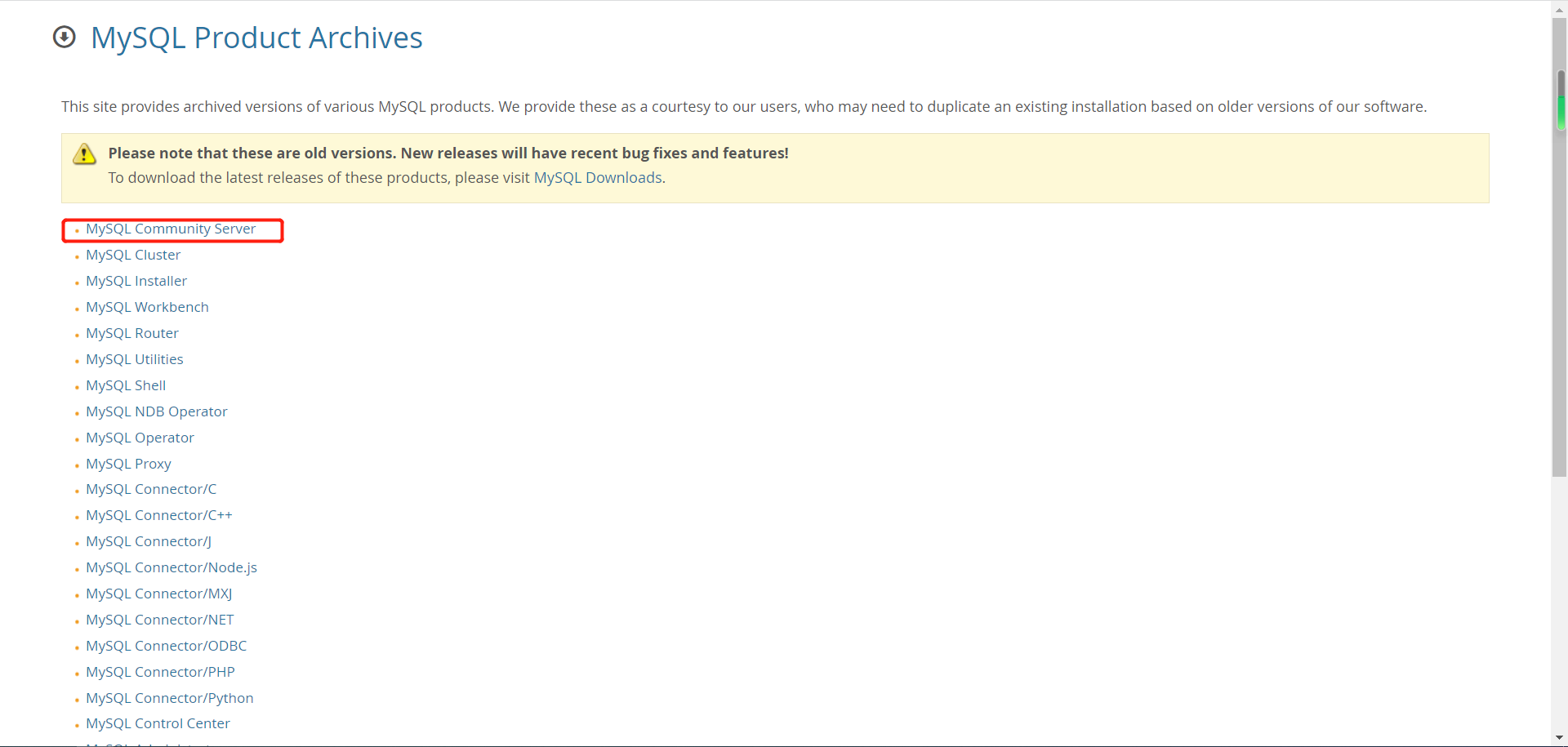1568x747 pixels.
Task: Click the MySQL Product Archives page heading
Action: click(x=256, y=38)
